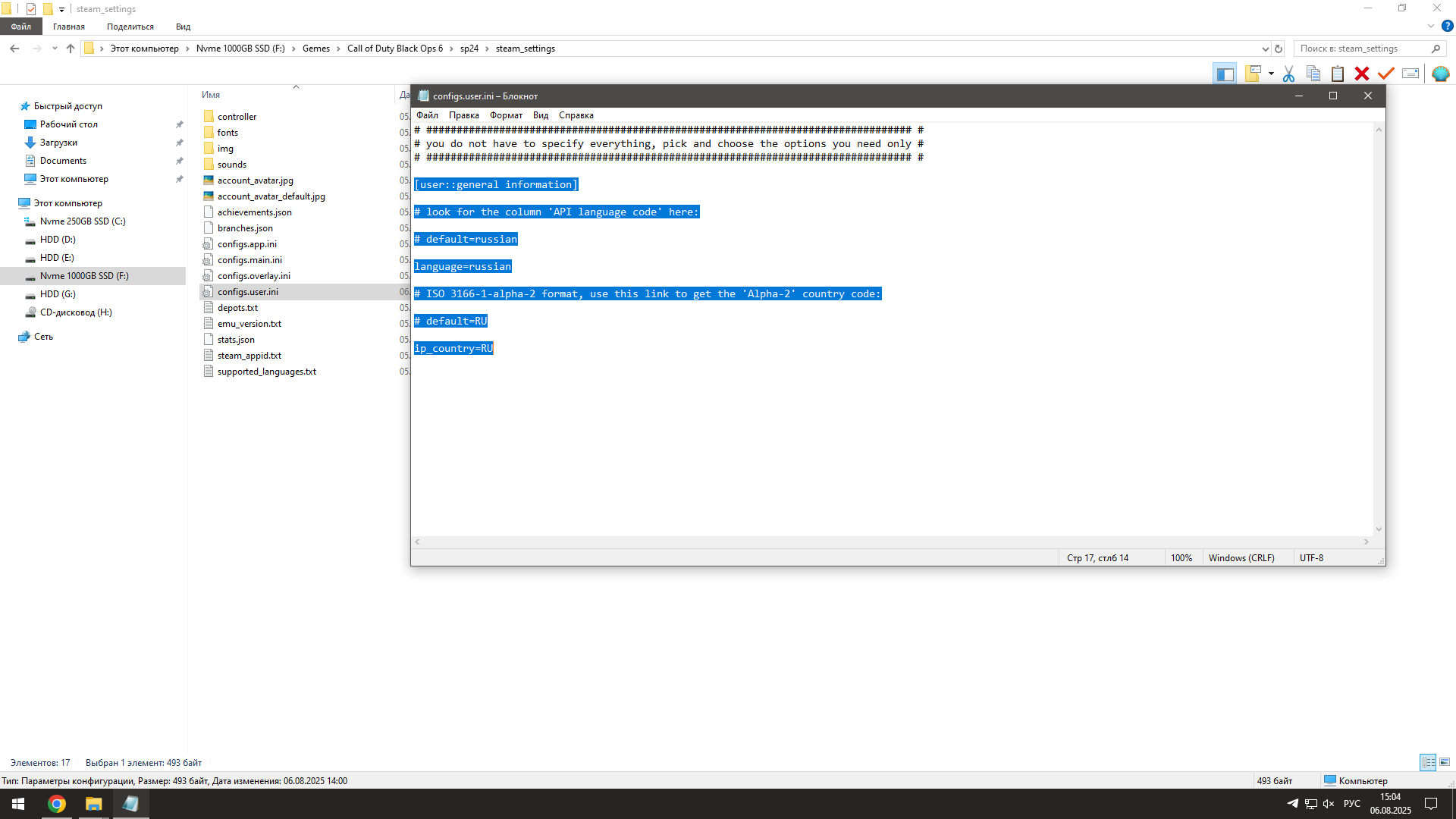Open the Вид ribbon tab in Explorer
1456x819 pixels.
click(183, 27)
